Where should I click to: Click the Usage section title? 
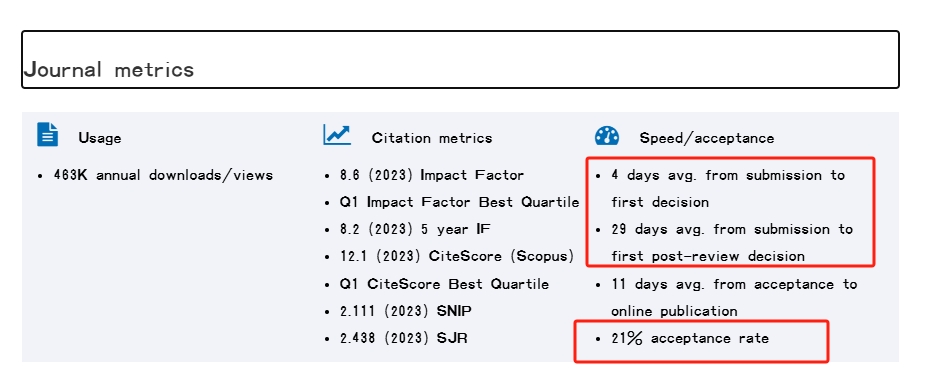(100, 138)
